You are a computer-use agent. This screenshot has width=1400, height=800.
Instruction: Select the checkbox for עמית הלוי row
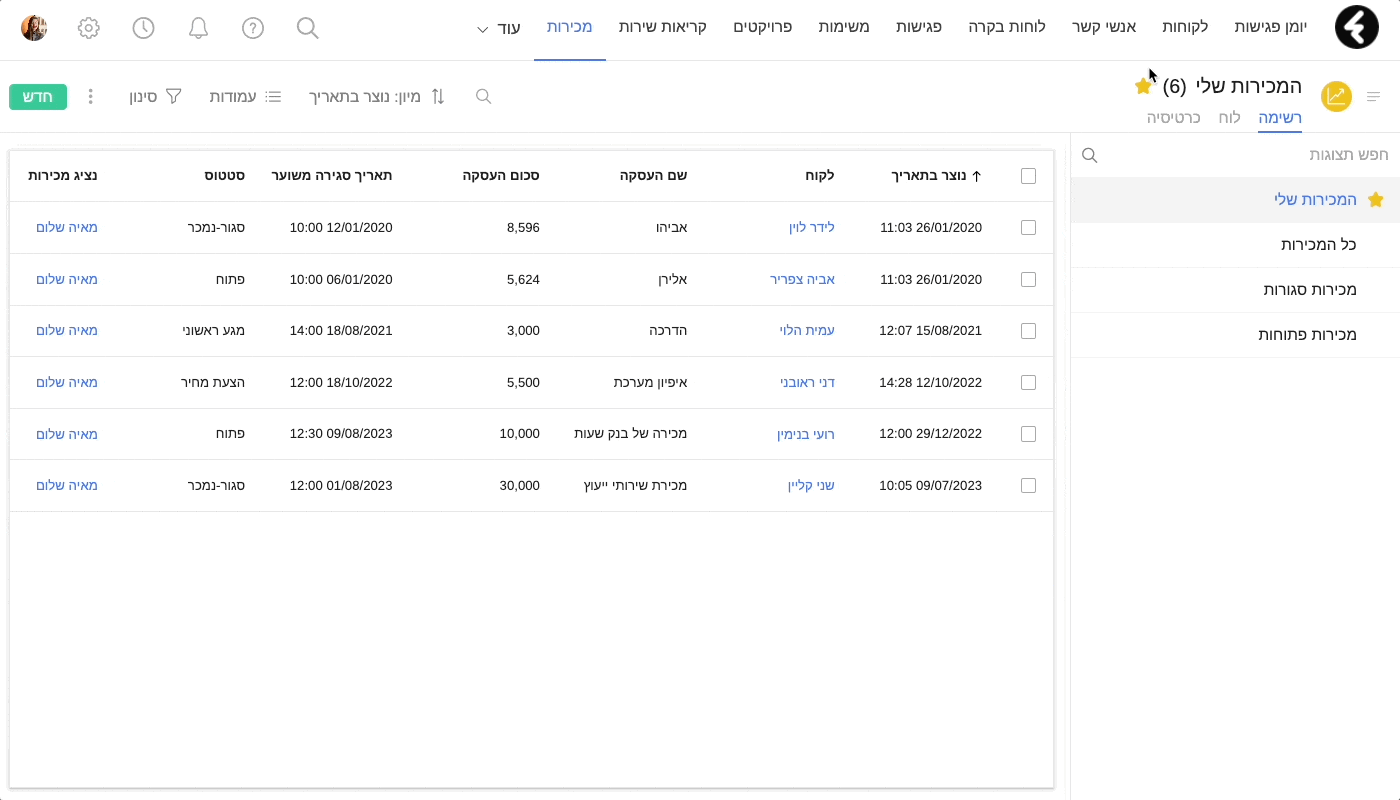(1028, 330)
